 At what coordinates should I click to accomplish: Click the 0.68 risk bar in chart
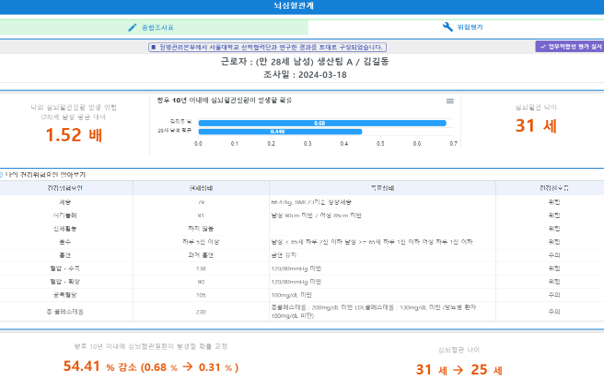point(322,123)
